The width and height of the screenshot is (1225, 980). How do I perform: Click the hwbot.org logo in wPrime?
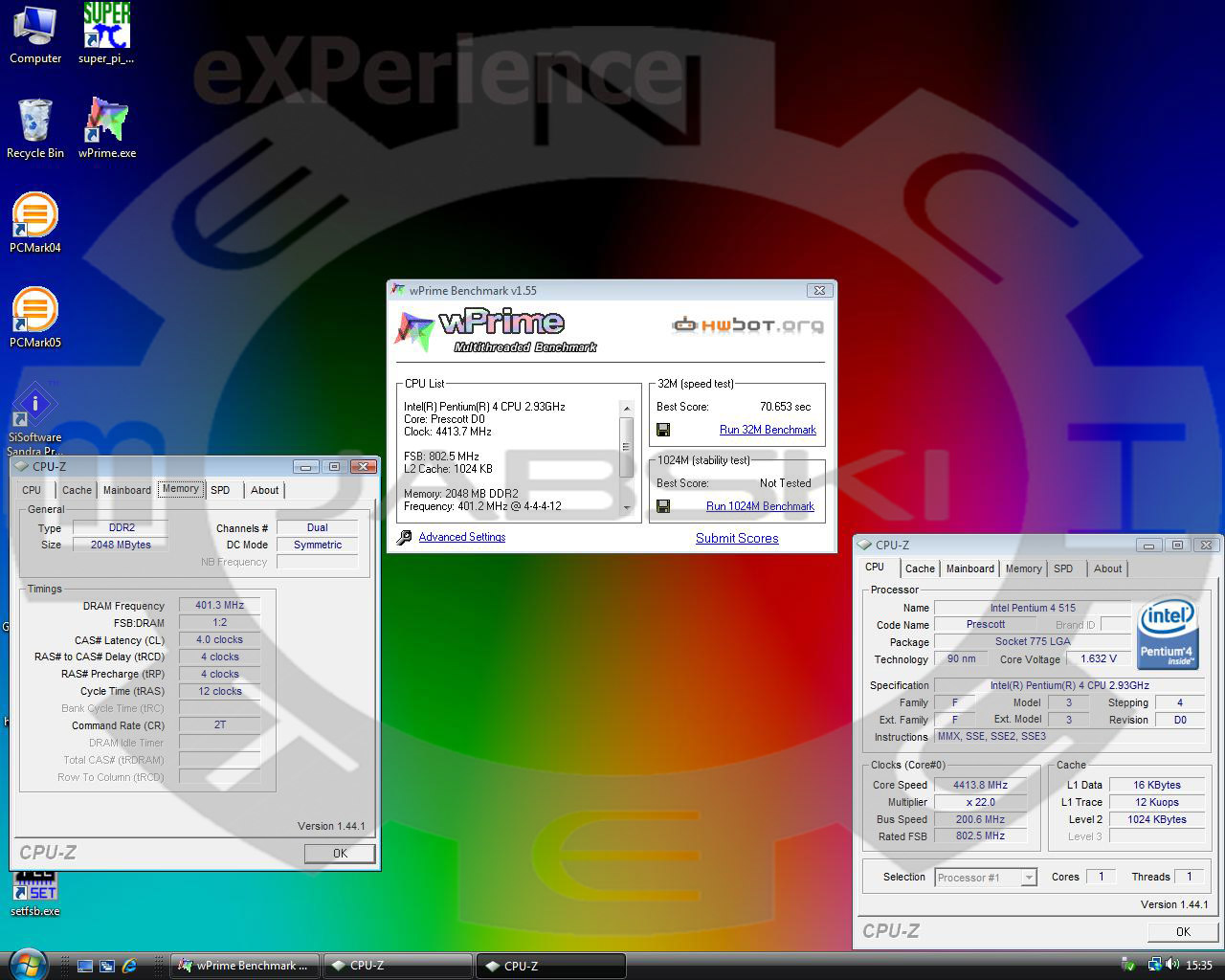pyautogui.click(x=747, y=325)
